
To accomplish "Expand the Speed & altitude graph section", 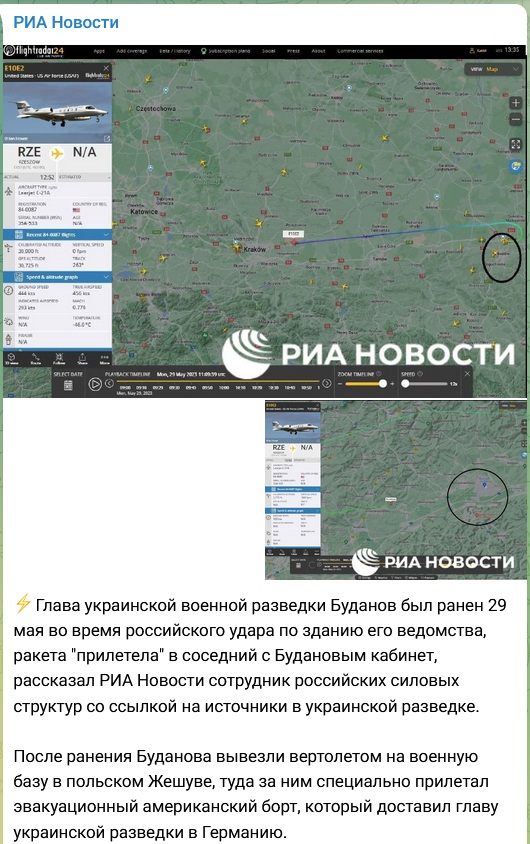I will (58, 277).
